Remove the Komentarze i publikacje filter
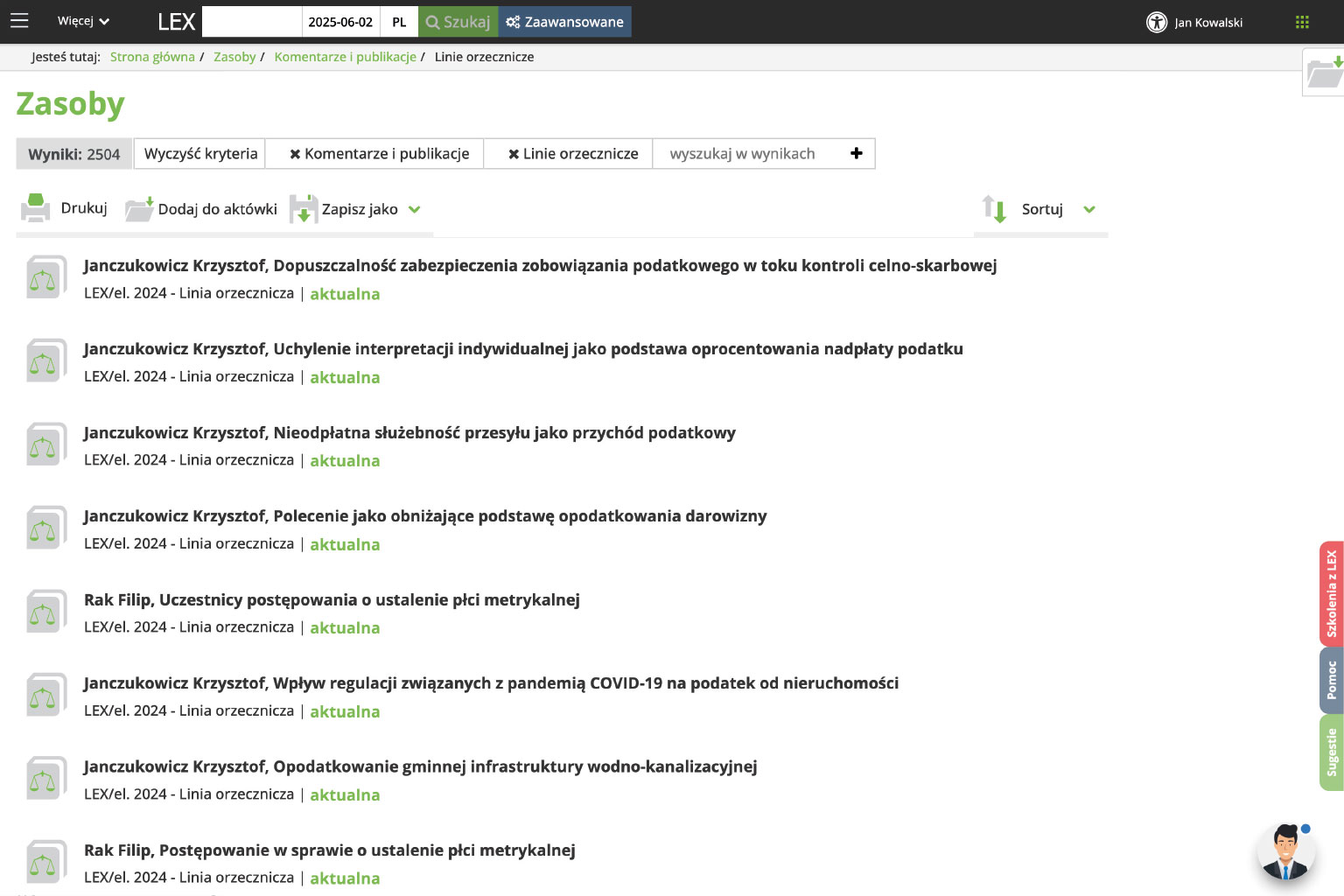The height and width of the screenshot is (896, 1344). [295, 154]
